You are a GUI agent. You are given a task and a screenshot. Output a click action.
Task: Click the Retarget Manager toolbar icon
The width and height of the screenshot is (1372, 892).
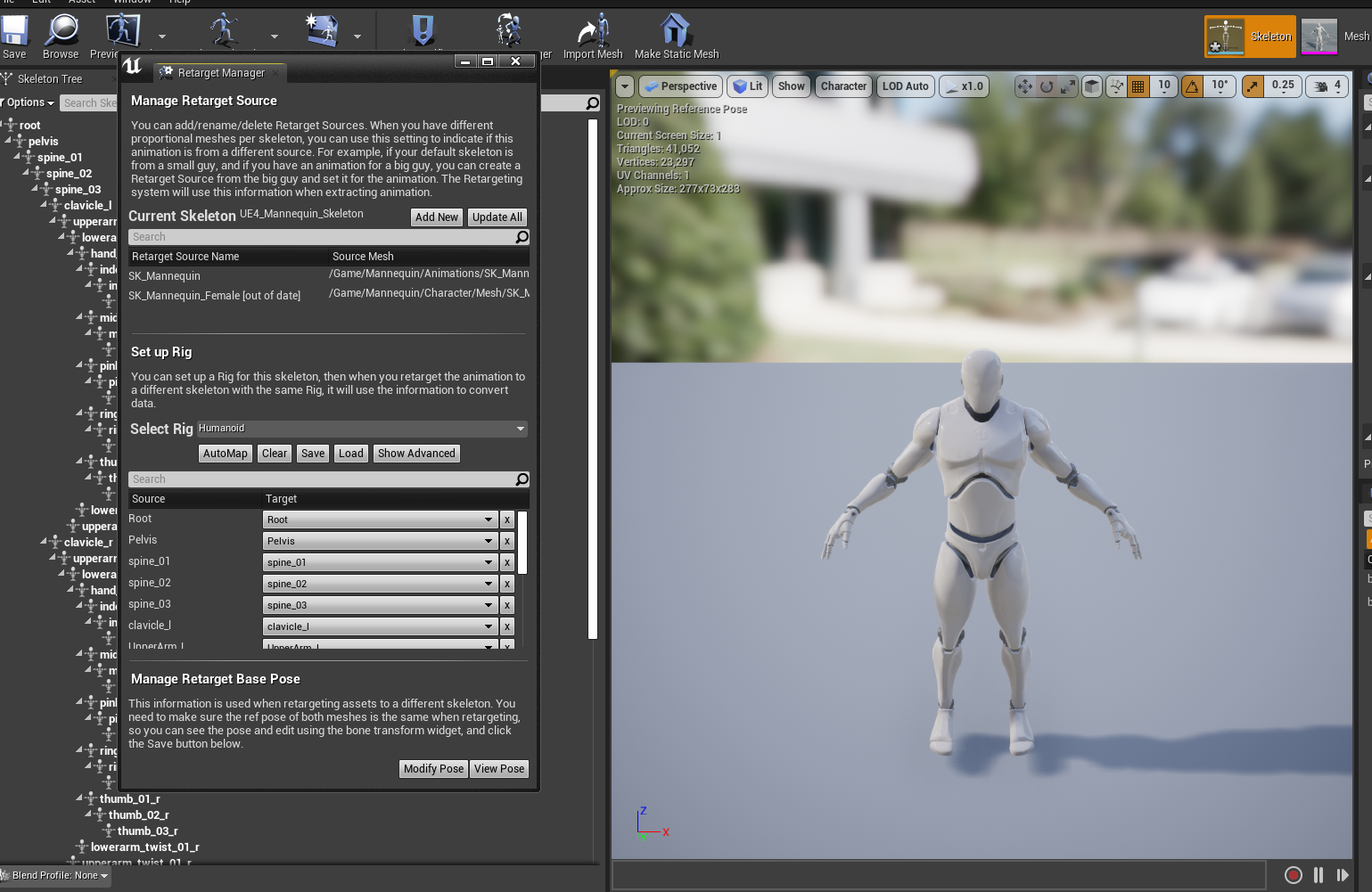click(508, 29)
